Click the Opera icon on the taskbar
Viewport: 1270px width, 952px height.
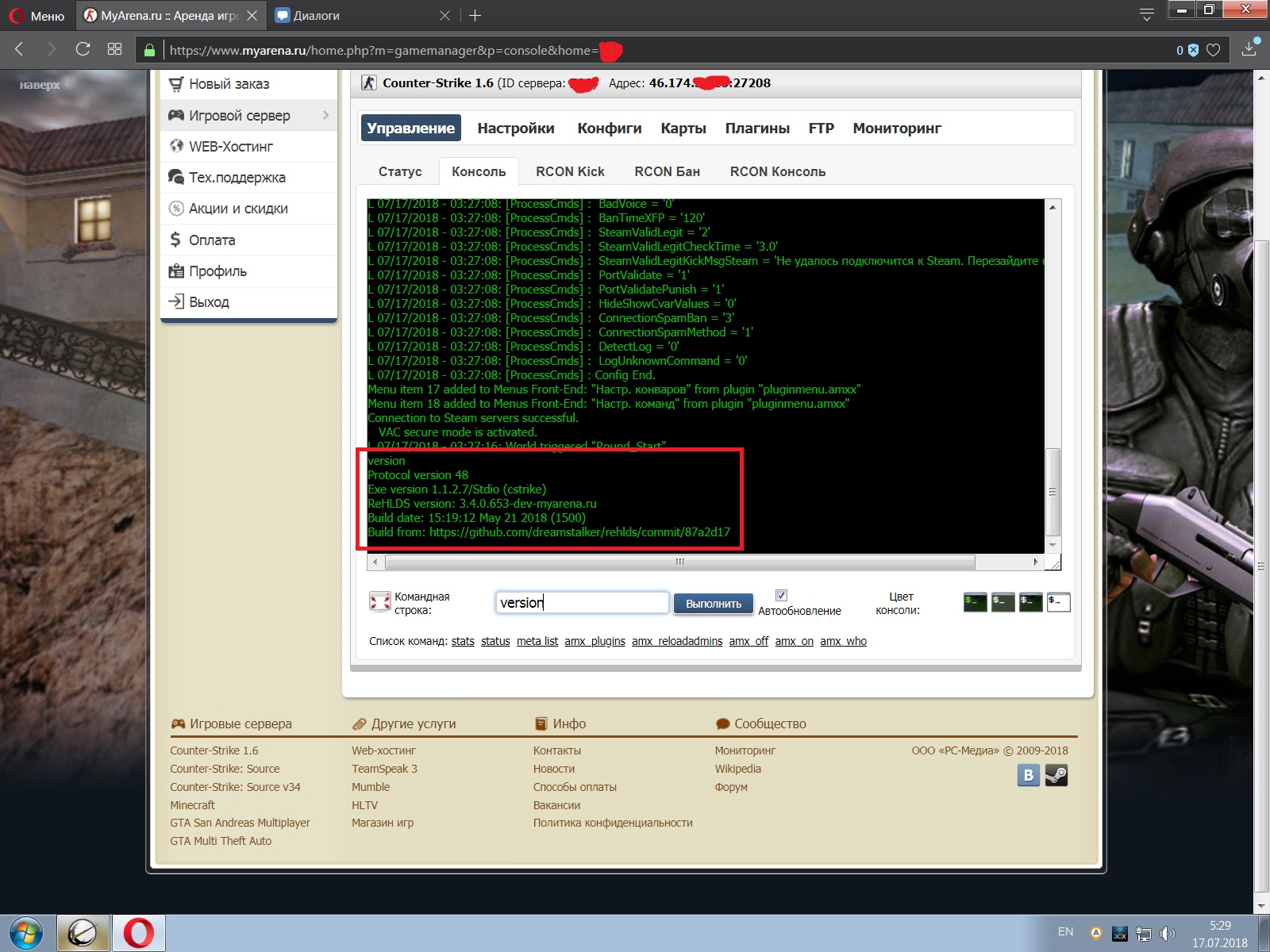click(x=138, y=933)
